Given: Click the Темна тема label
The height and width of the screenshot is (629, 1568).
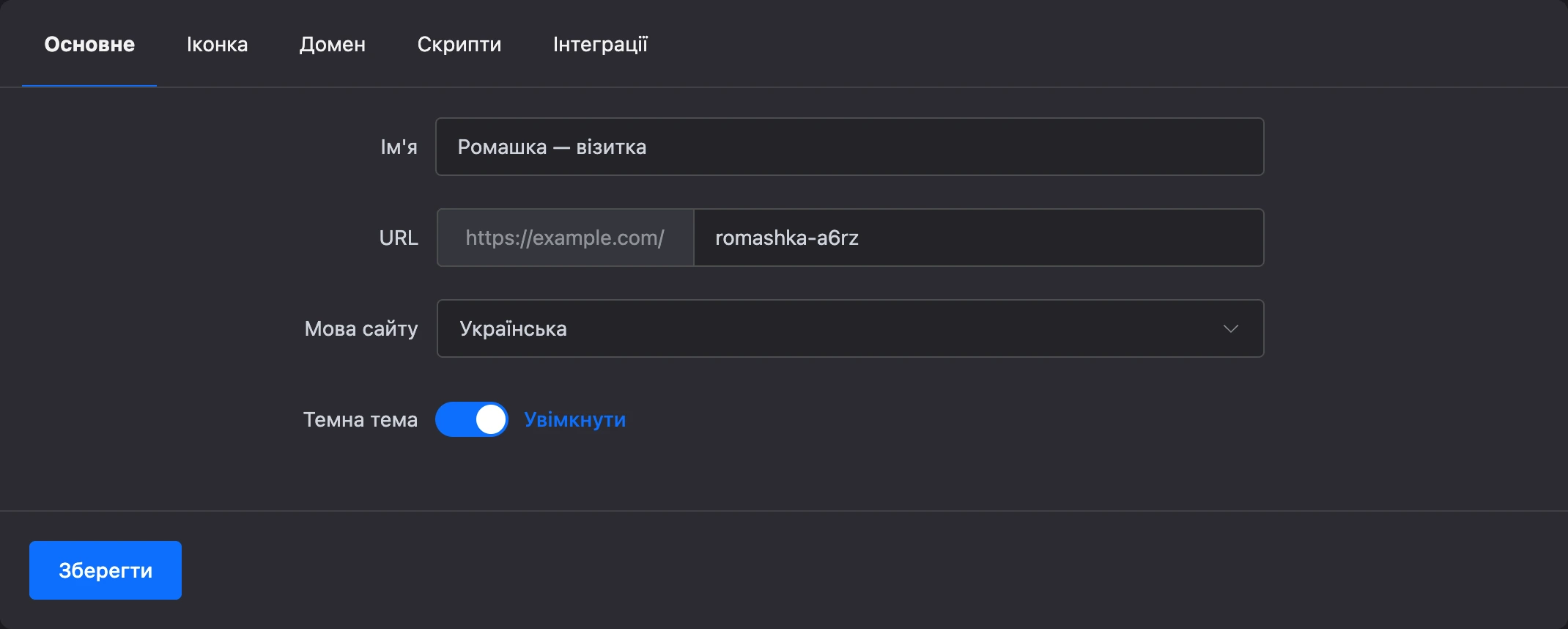Looking at the screenshot, I should click(360, 419).
